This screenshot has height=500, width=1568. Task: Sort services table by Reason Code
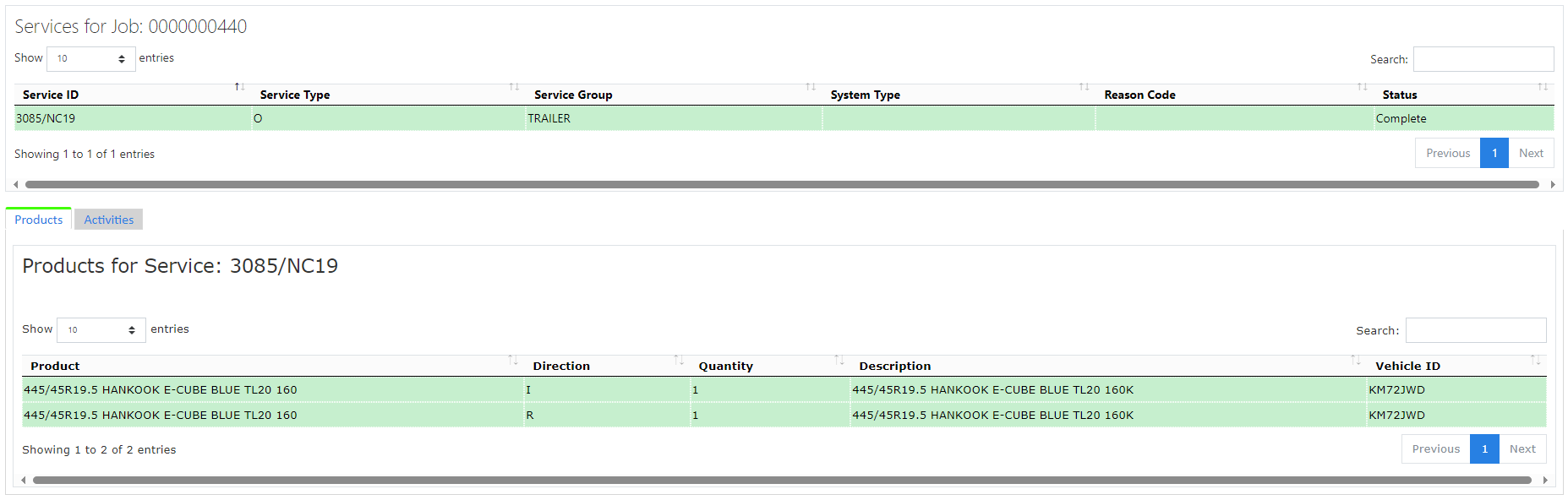pyautogui.click(x=1235, y=95)
